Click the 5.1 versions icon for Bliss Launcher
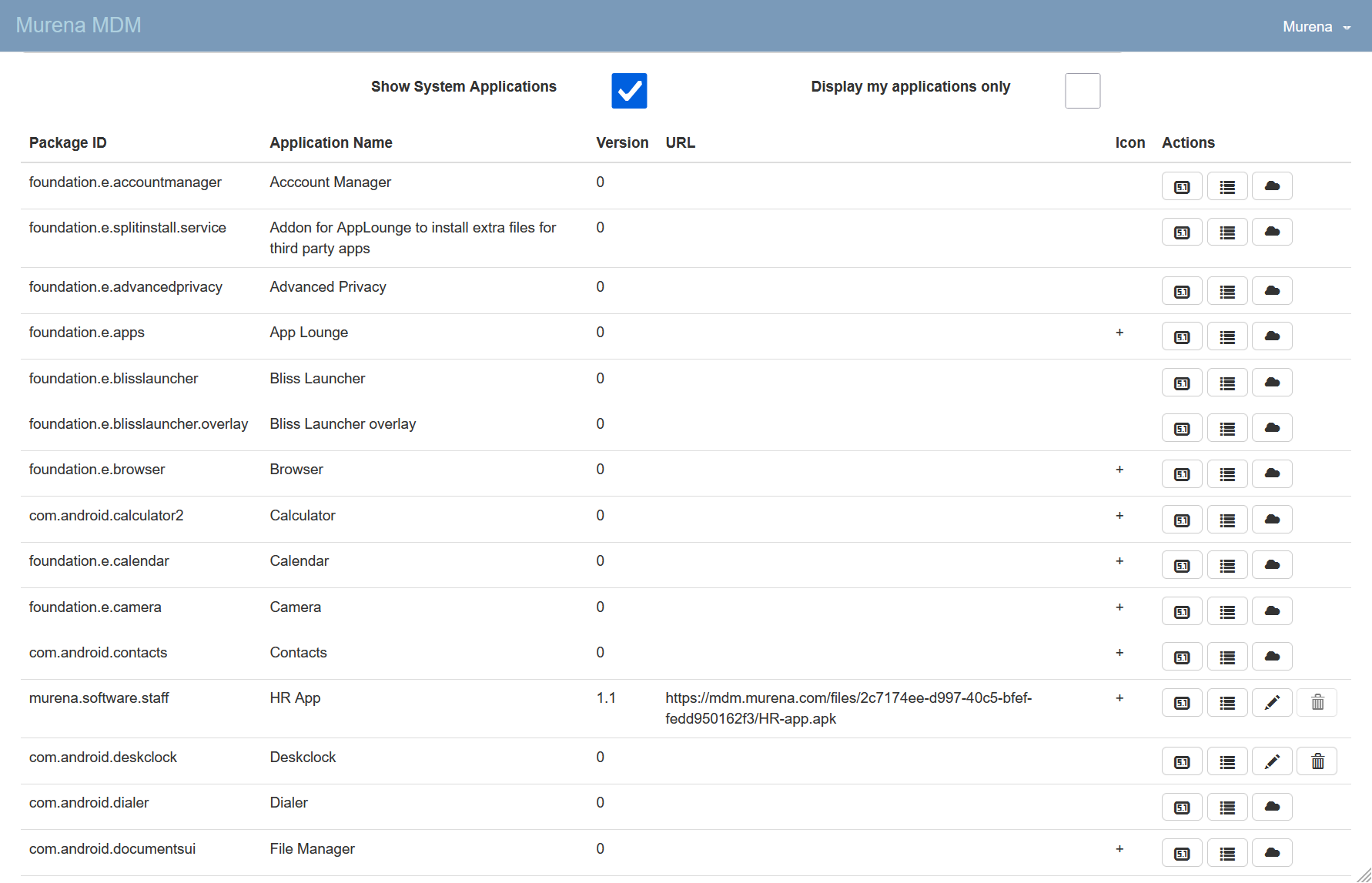1372x883 pixels. pos(1182,383)
